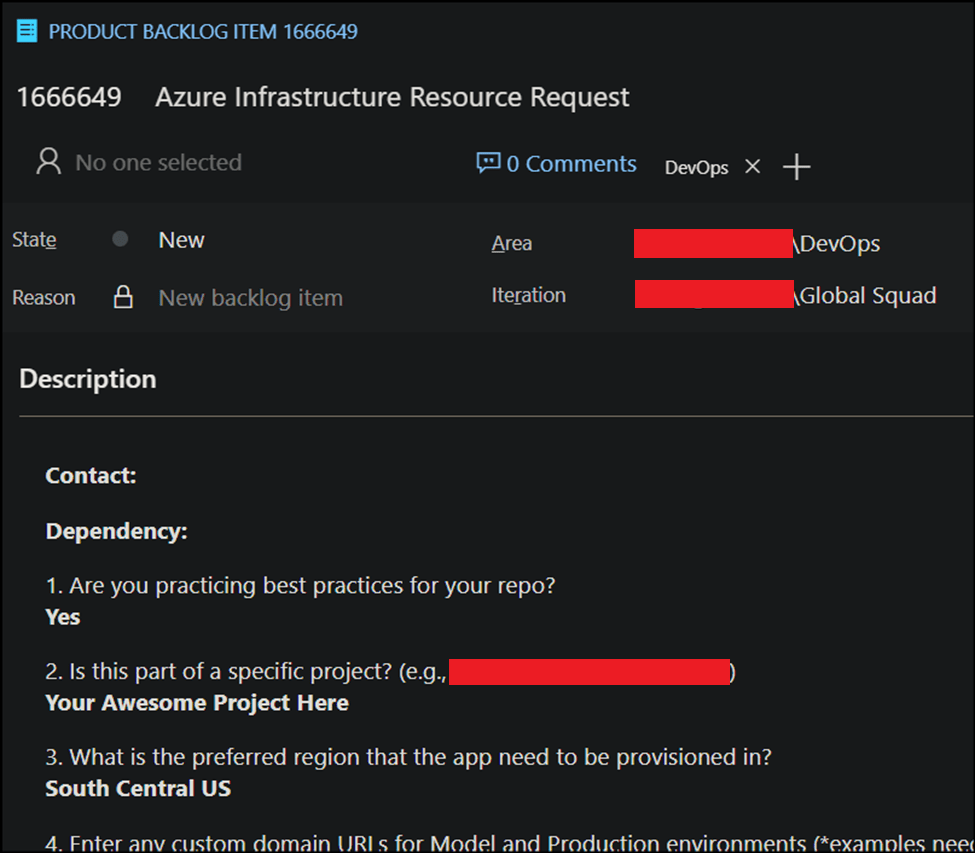This screenshot has height=853, width=975.
Task: Click the grey New state indicator dot
Action: pyautogui.click(x=120, y=240)
